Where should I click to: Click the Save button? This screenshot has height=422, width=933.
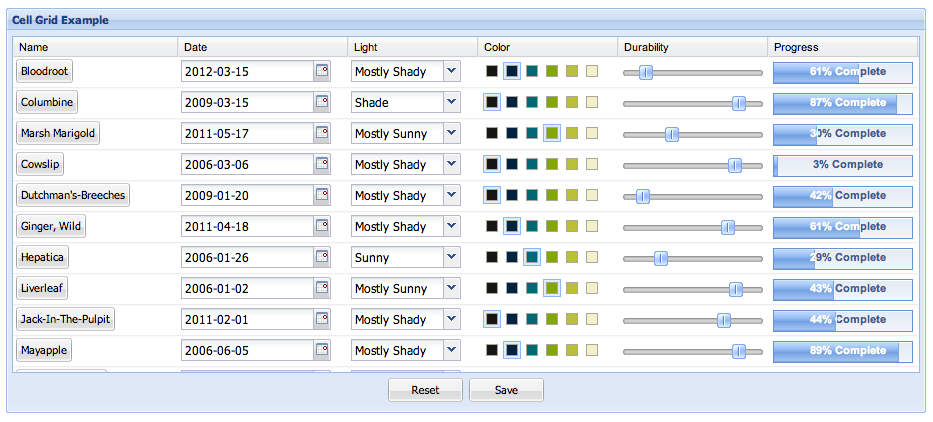[506, 390]
